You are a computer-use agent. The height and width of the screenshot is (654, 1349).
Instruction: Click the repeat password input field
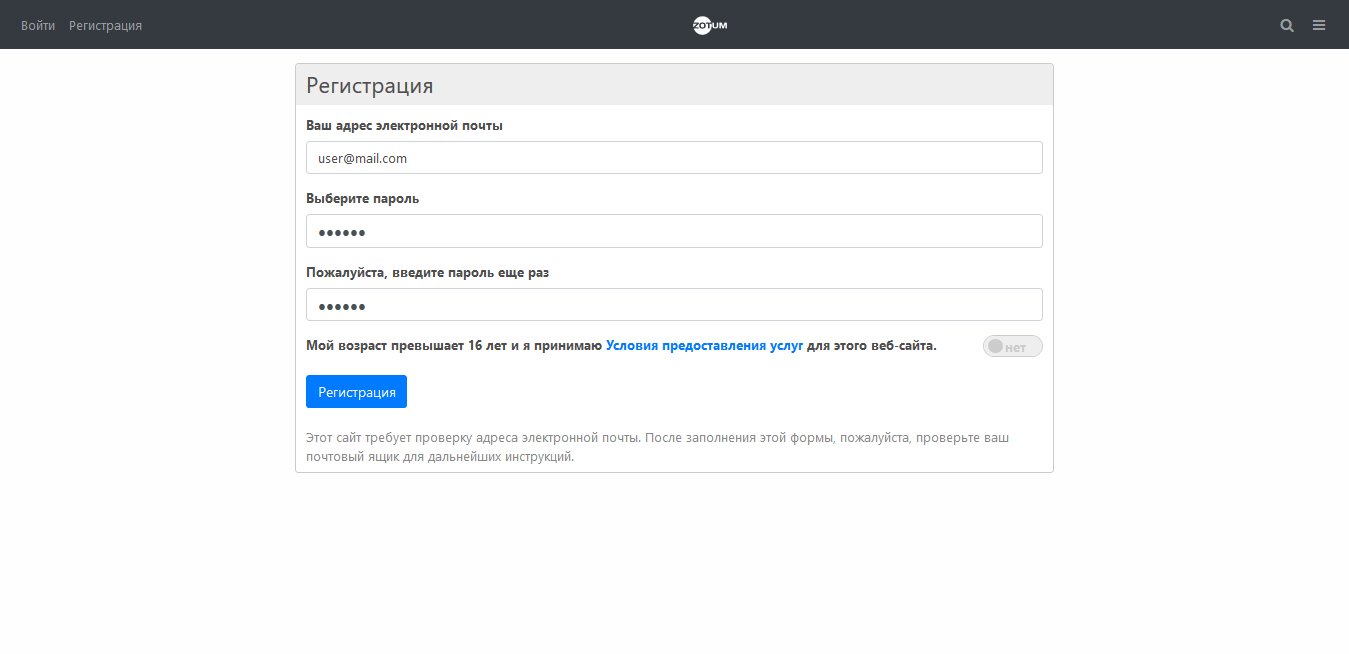674,305
